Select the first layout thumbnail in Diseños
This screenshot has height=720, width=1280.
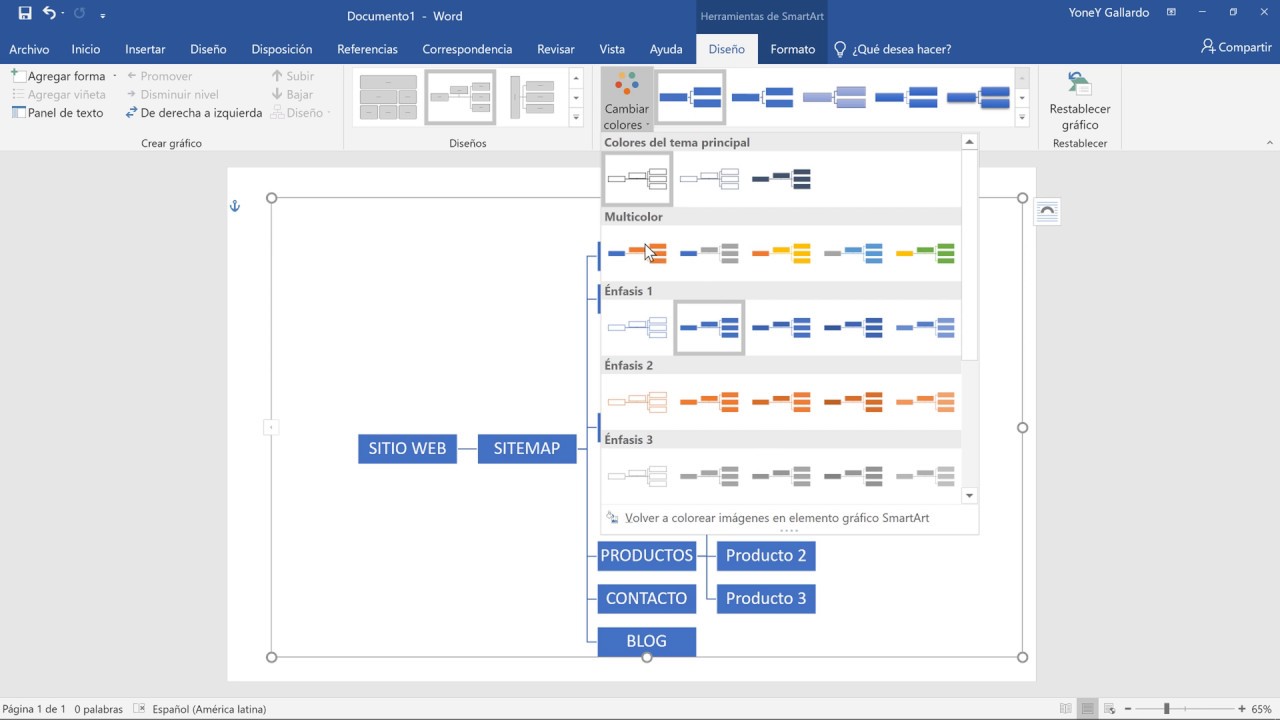click(388, 97)
